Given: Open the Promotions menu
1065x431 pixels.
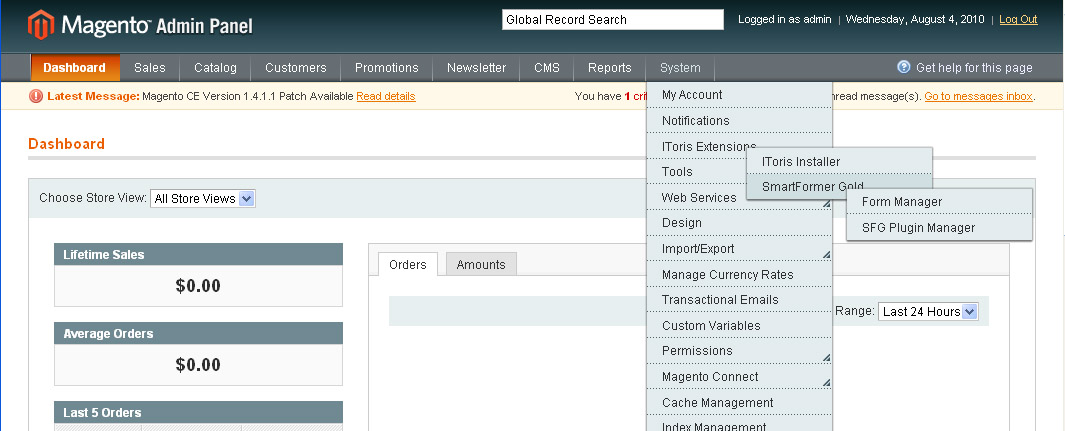Looking at the screenshot, I should [386, 68].
